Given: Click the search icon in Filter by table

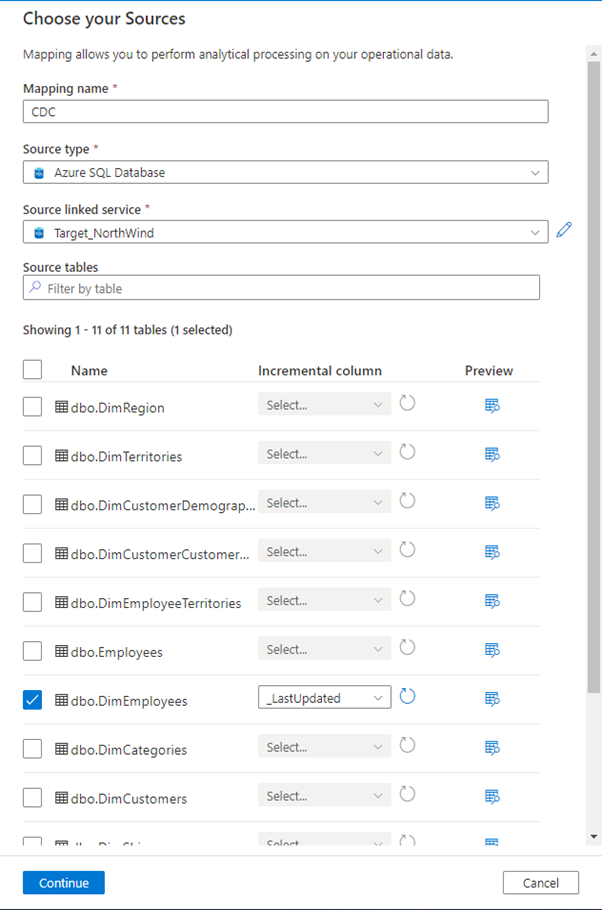Looking at the screenshot, I should (x=35, y=287).
